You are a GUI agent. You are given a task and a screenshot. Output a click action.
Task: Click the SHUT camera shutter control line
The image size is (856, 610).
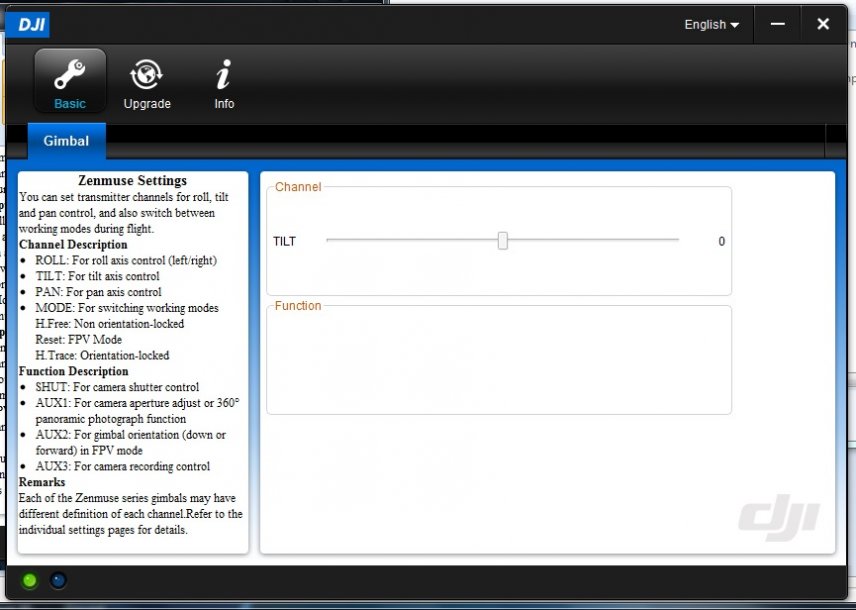pyautogui.click(x=117, y=387)
